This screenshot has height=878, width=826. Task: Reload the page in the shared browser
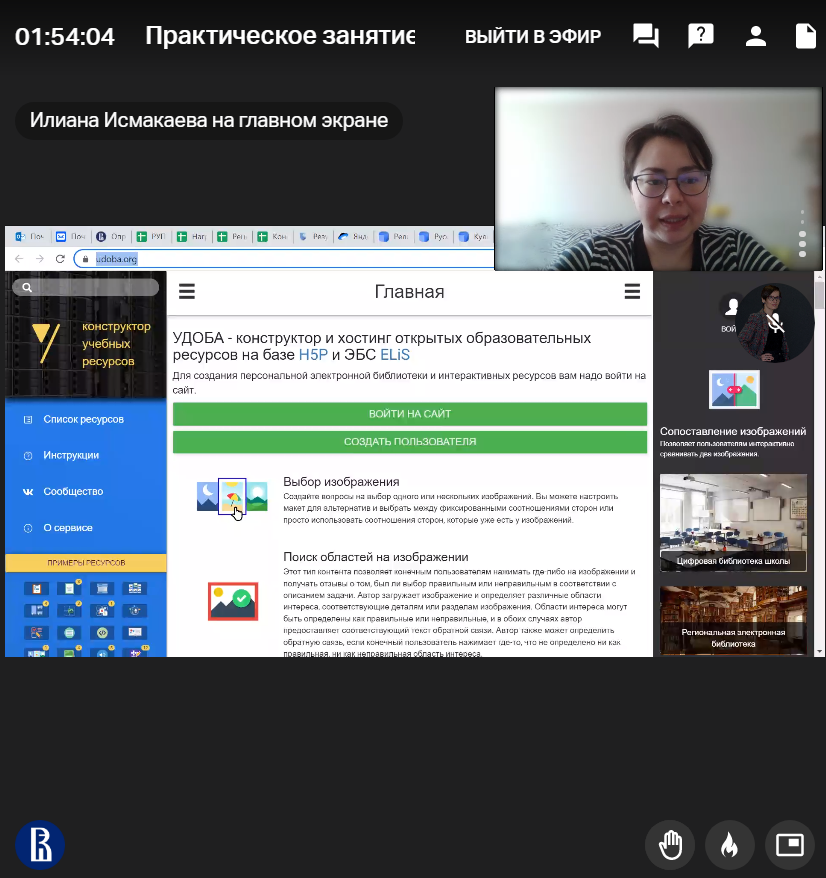tap(60, 259)
